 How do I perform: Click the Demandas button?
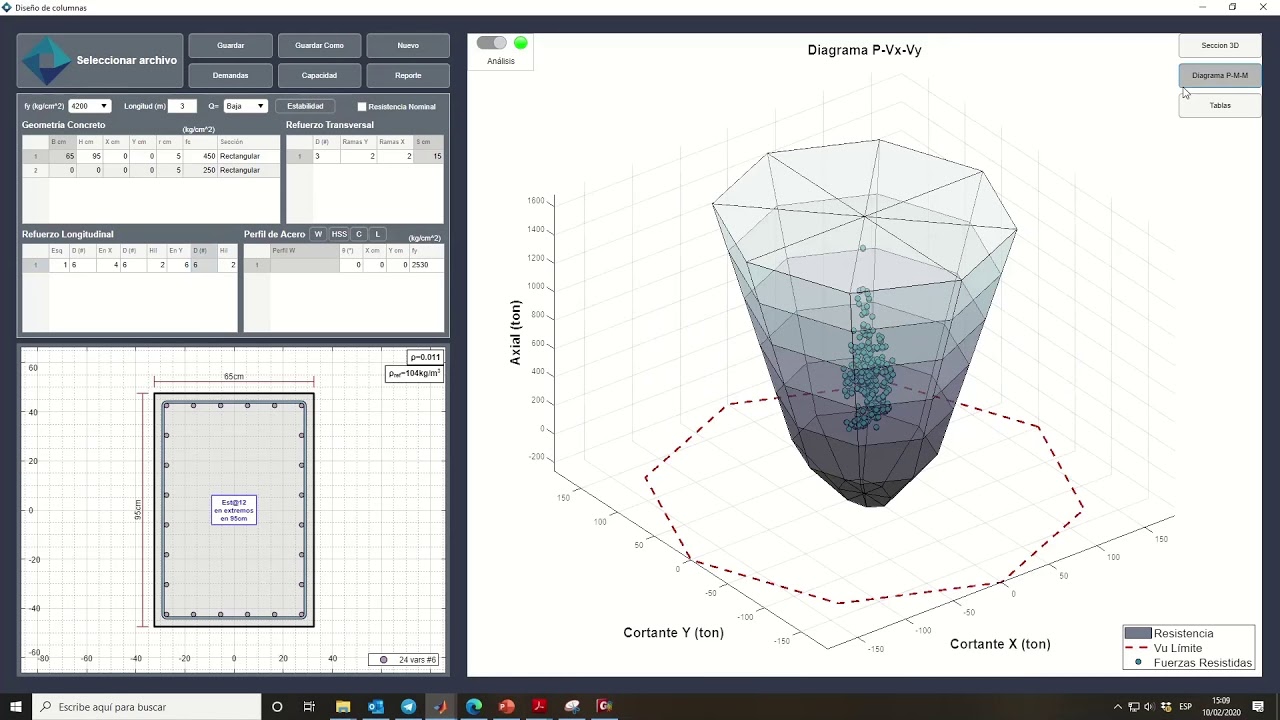click(231, 75)
